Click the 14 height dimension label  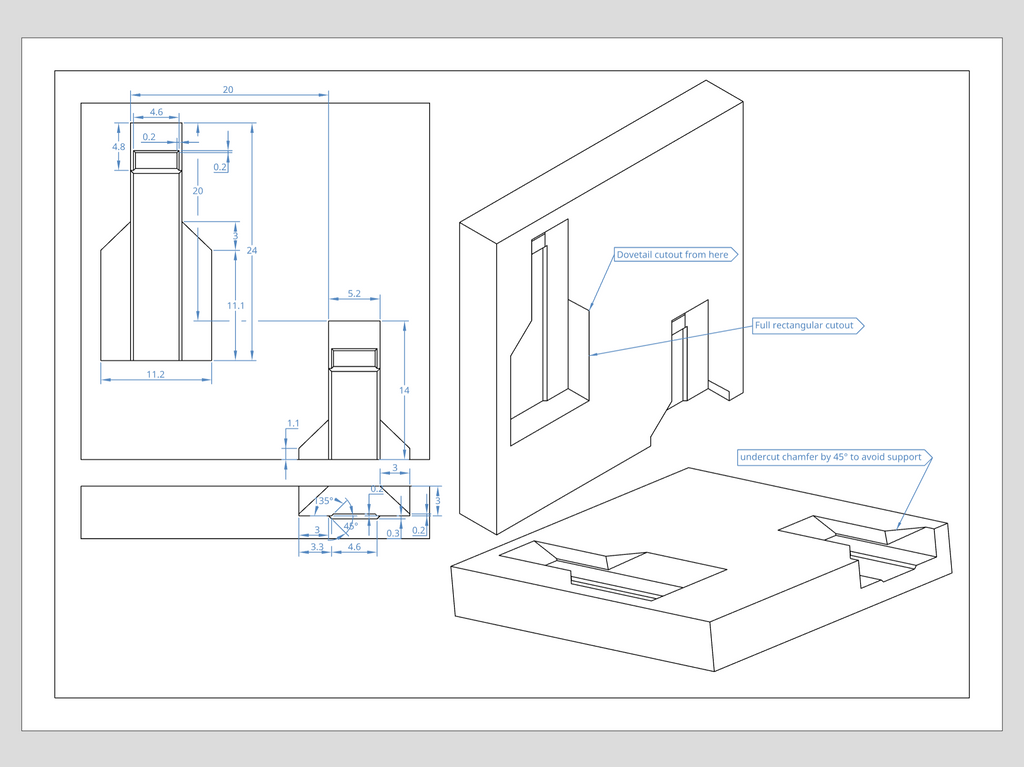pyautogui.click(x=404, y=390)
